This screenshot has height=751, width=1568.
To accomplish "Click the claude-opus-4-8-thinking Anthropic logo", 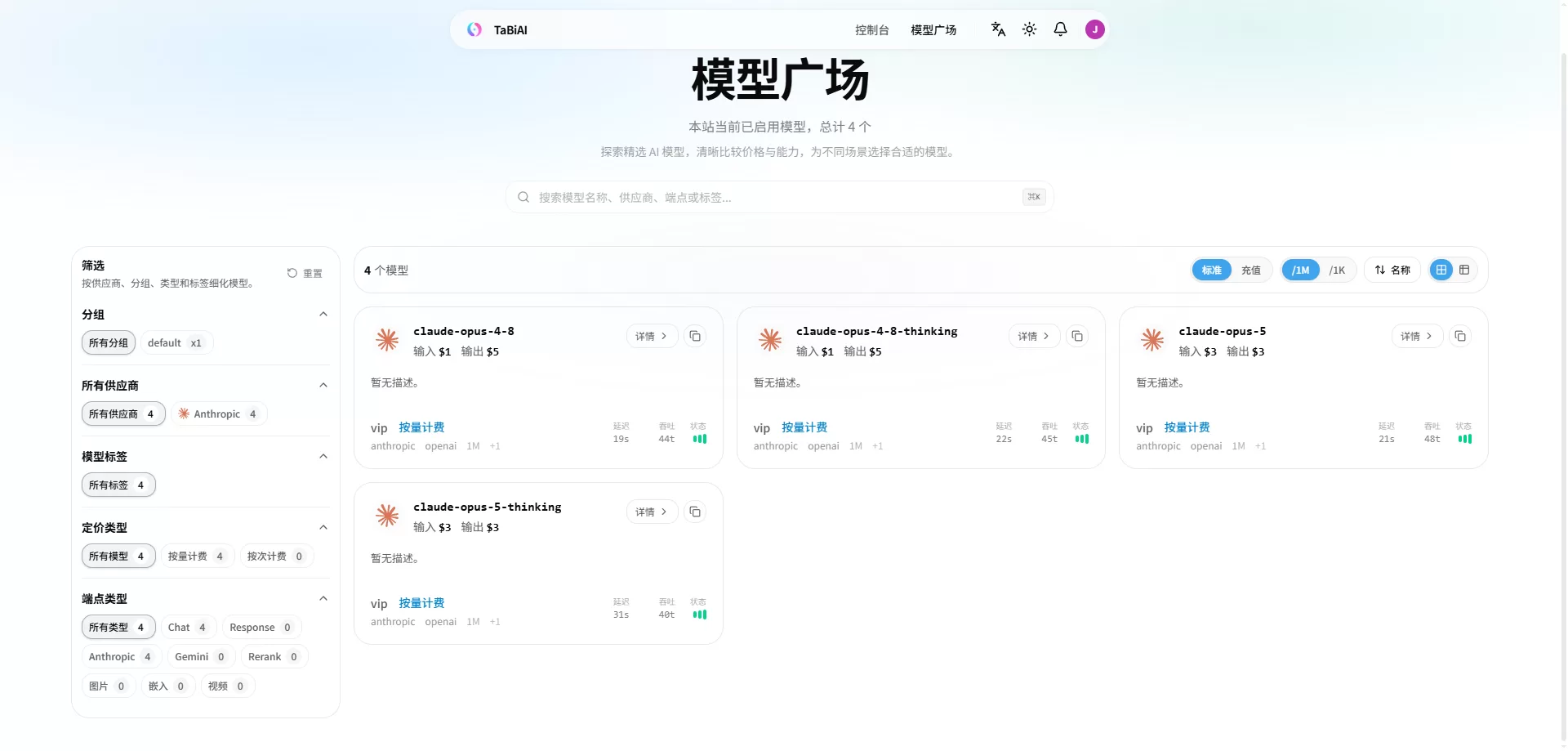I will (770, 339).
